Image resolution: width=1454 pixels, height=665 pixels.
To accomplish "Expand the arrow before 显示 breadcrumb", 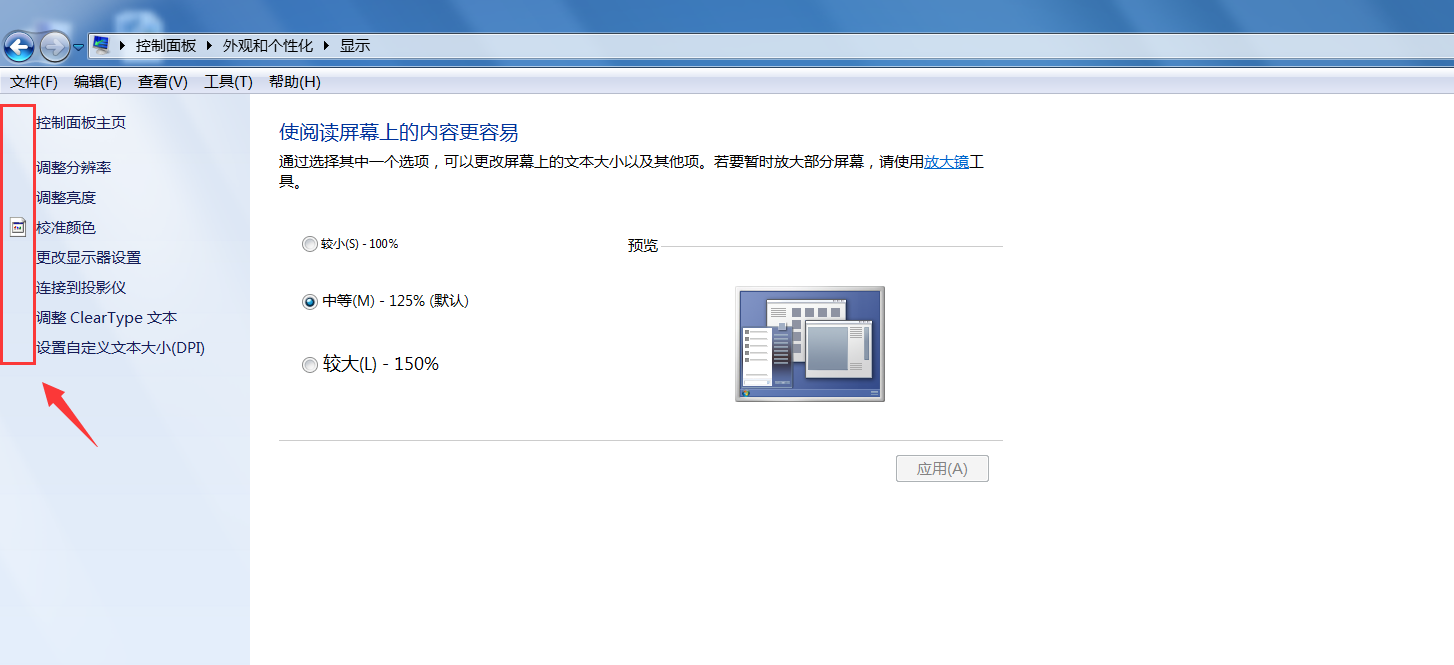I will [327, 46].
